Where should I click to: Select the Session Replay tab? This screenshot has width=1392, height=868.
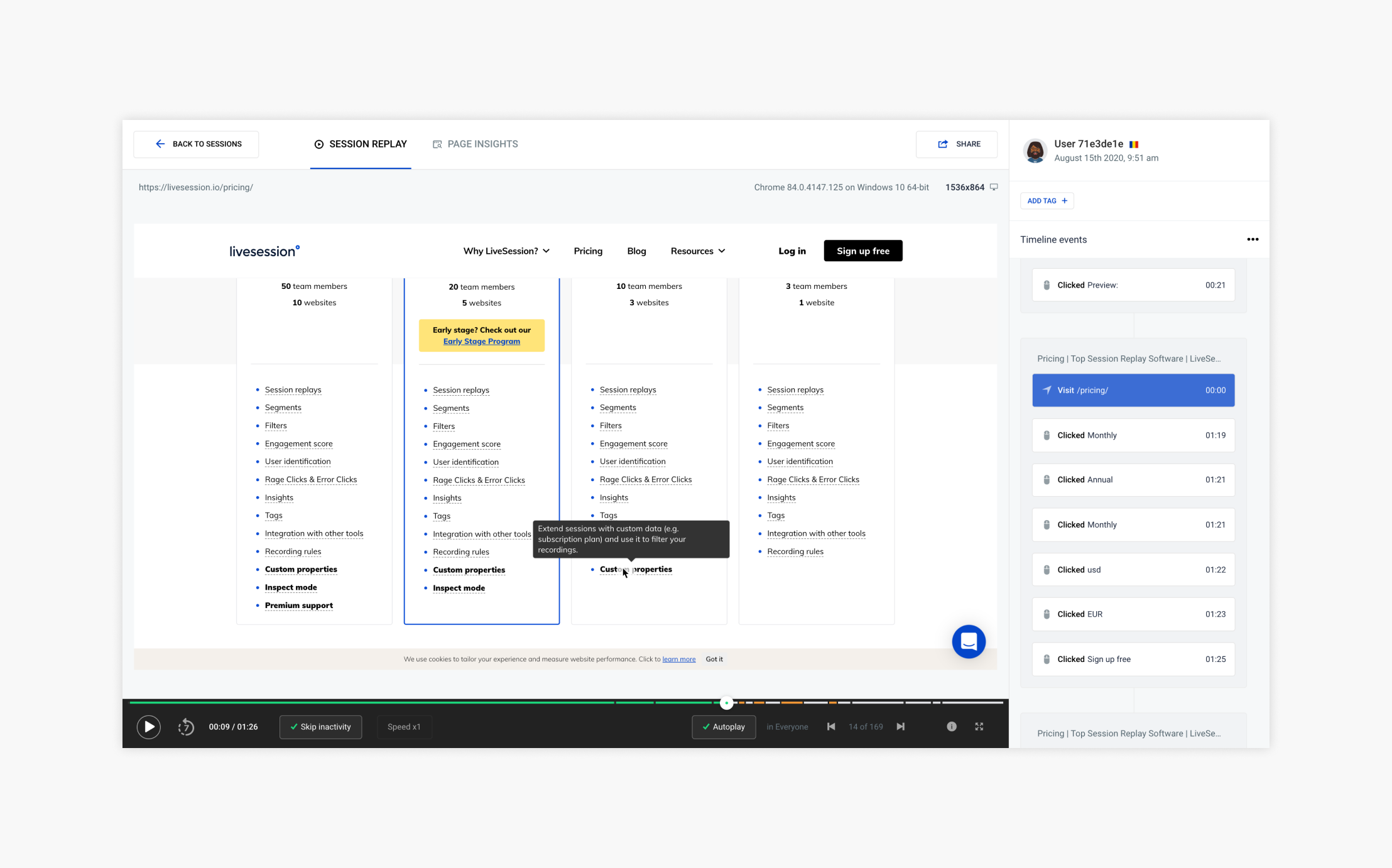coord(360,144)
